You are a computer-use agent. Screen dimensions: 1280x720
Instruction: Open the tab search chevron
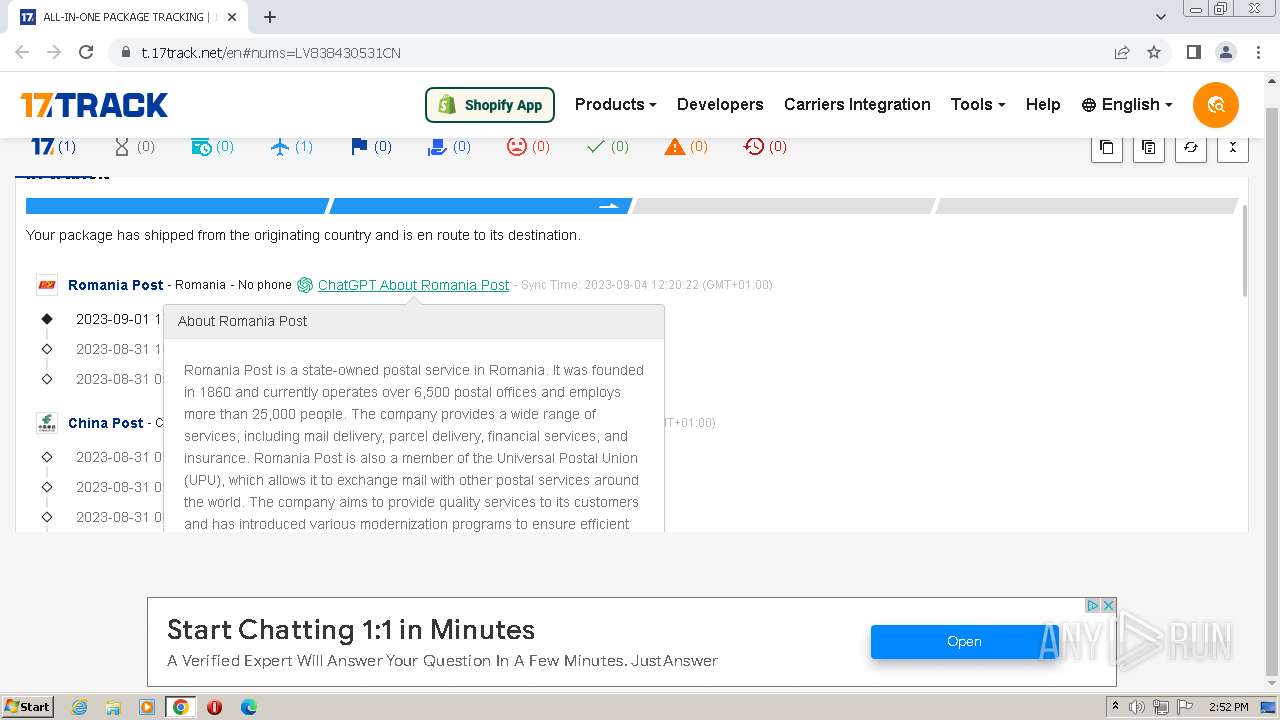(x=1161, y=17)
